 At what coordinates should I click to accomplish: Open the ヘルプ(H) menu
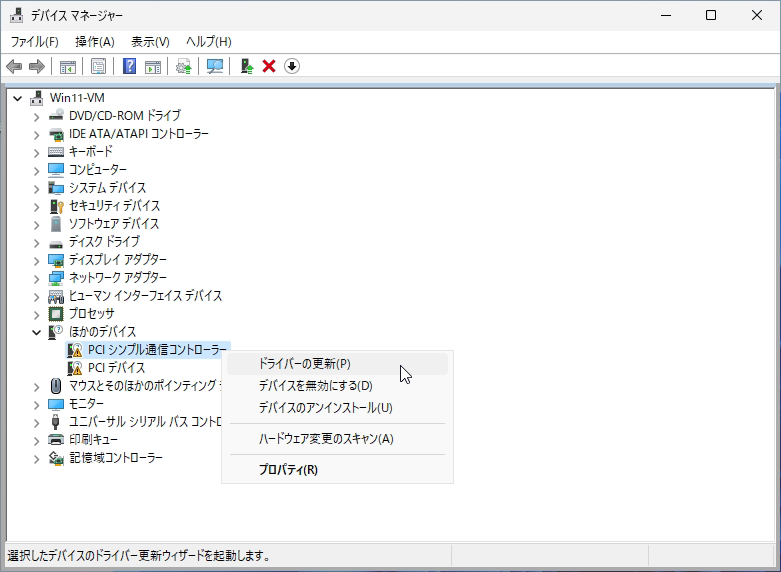point(209,42)
